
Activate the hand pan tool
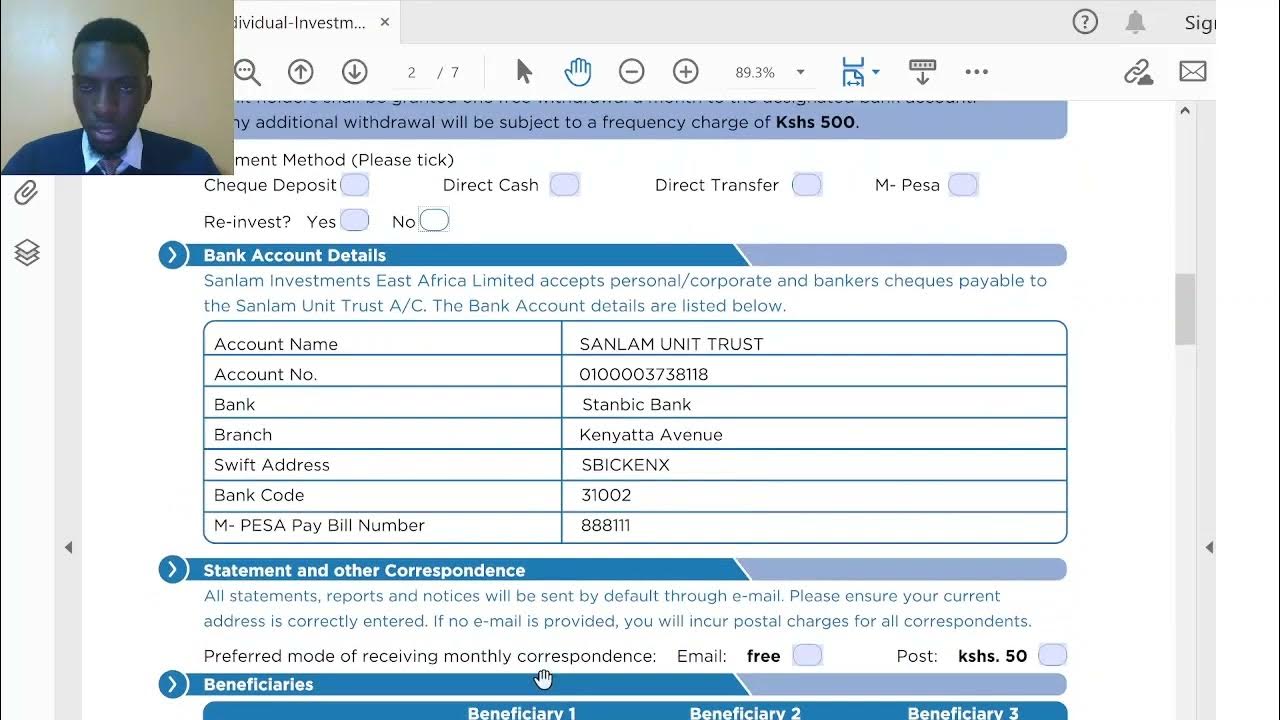point(578,72)
